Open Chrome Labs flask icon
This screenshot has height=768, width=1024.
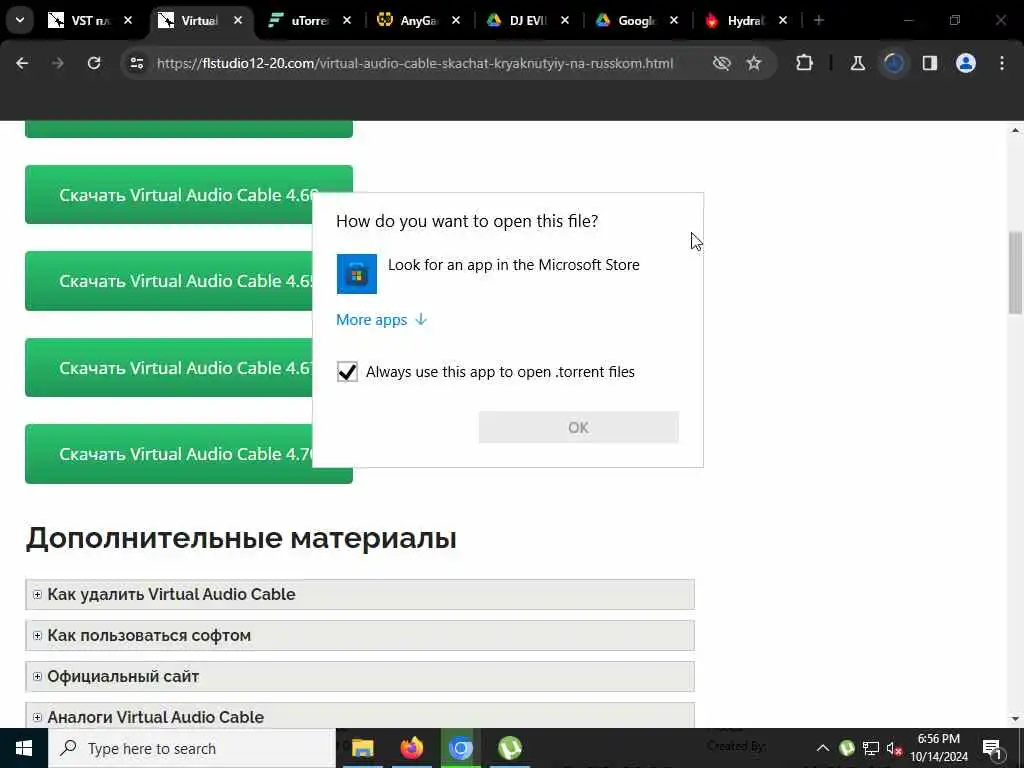pos(857,63)
